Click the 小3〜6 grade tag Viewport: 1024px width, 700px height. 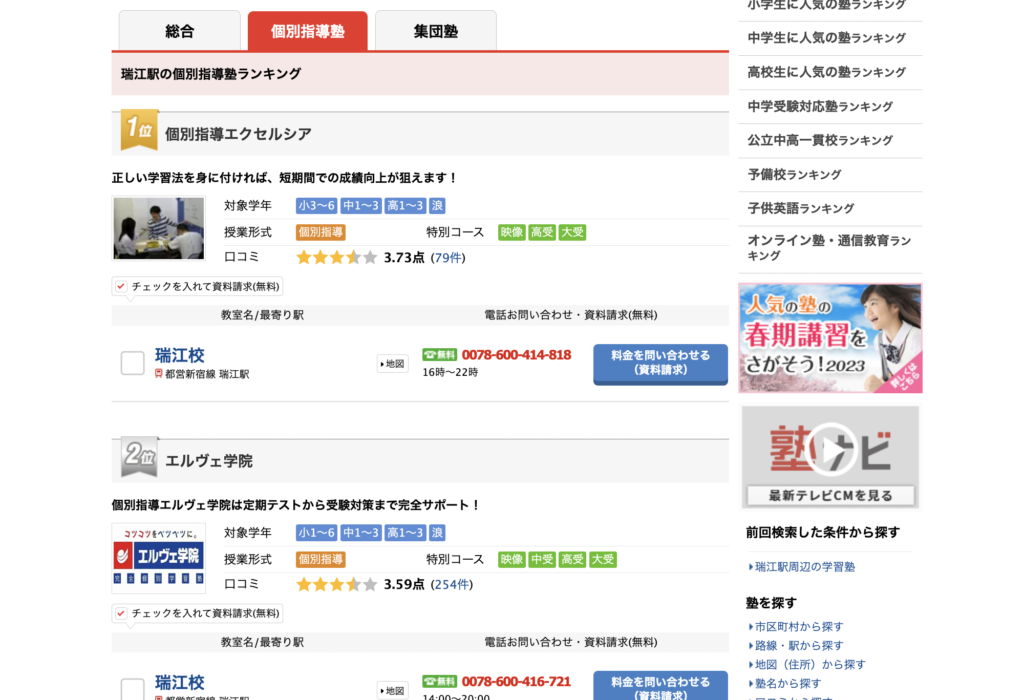pos(317,206)
